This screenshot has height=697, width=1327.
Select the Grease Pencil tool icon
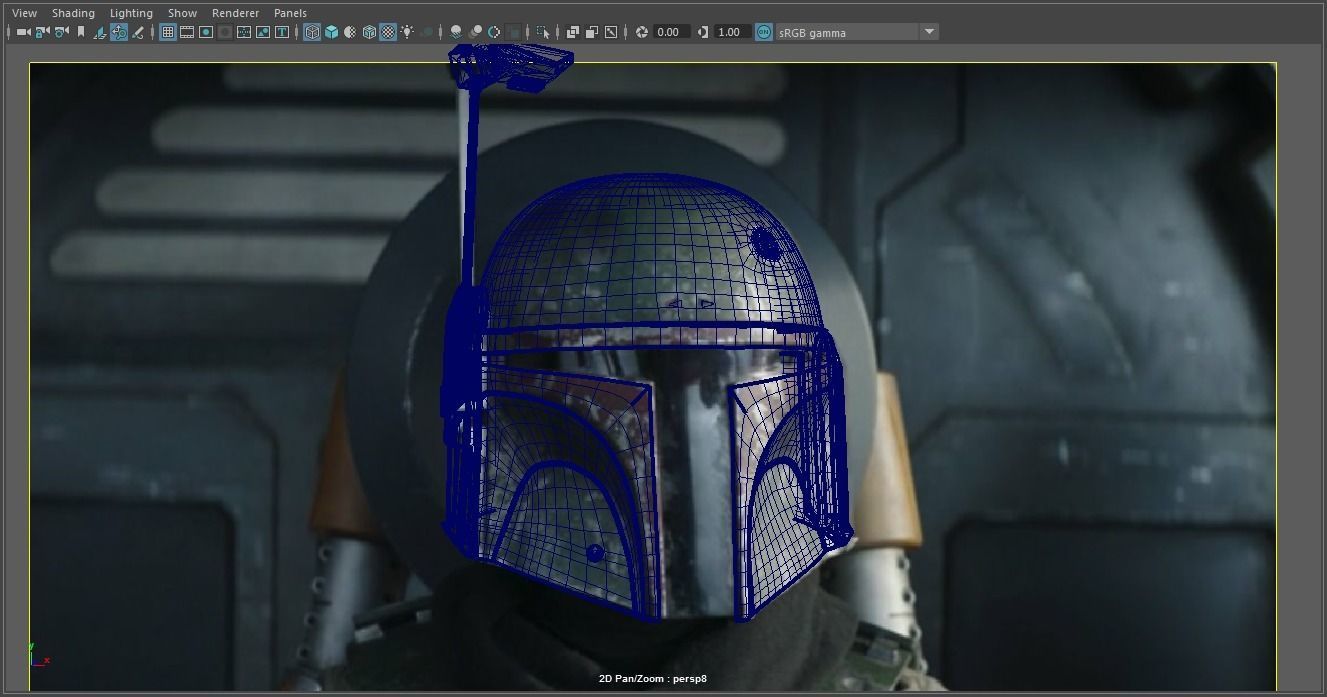(137, 32)
